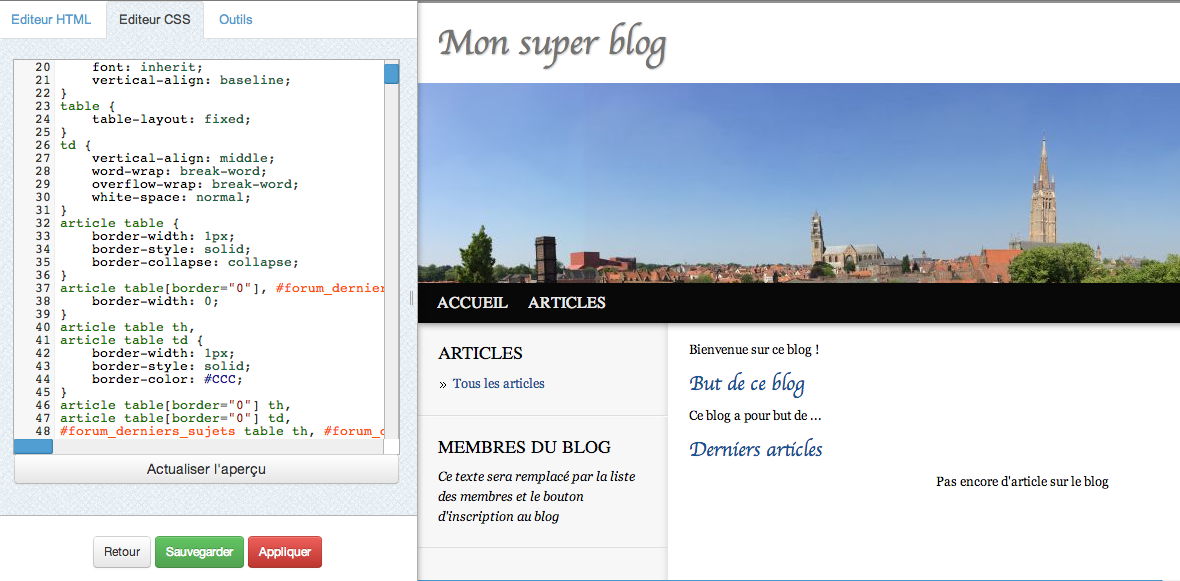This screenshot has width=1180, height=581.
Task: Click the ARTICLES sidebar heading
Action: click(480, 354)
